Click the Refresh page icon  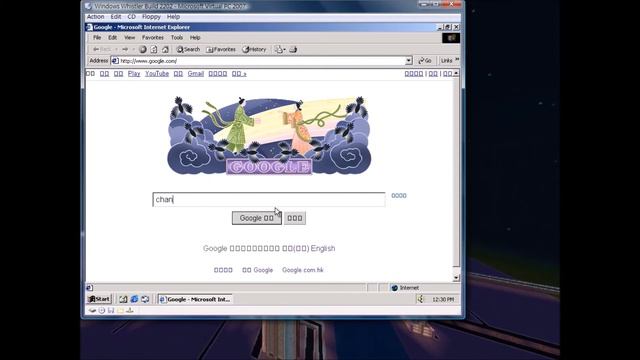click(x=154, y=49)
